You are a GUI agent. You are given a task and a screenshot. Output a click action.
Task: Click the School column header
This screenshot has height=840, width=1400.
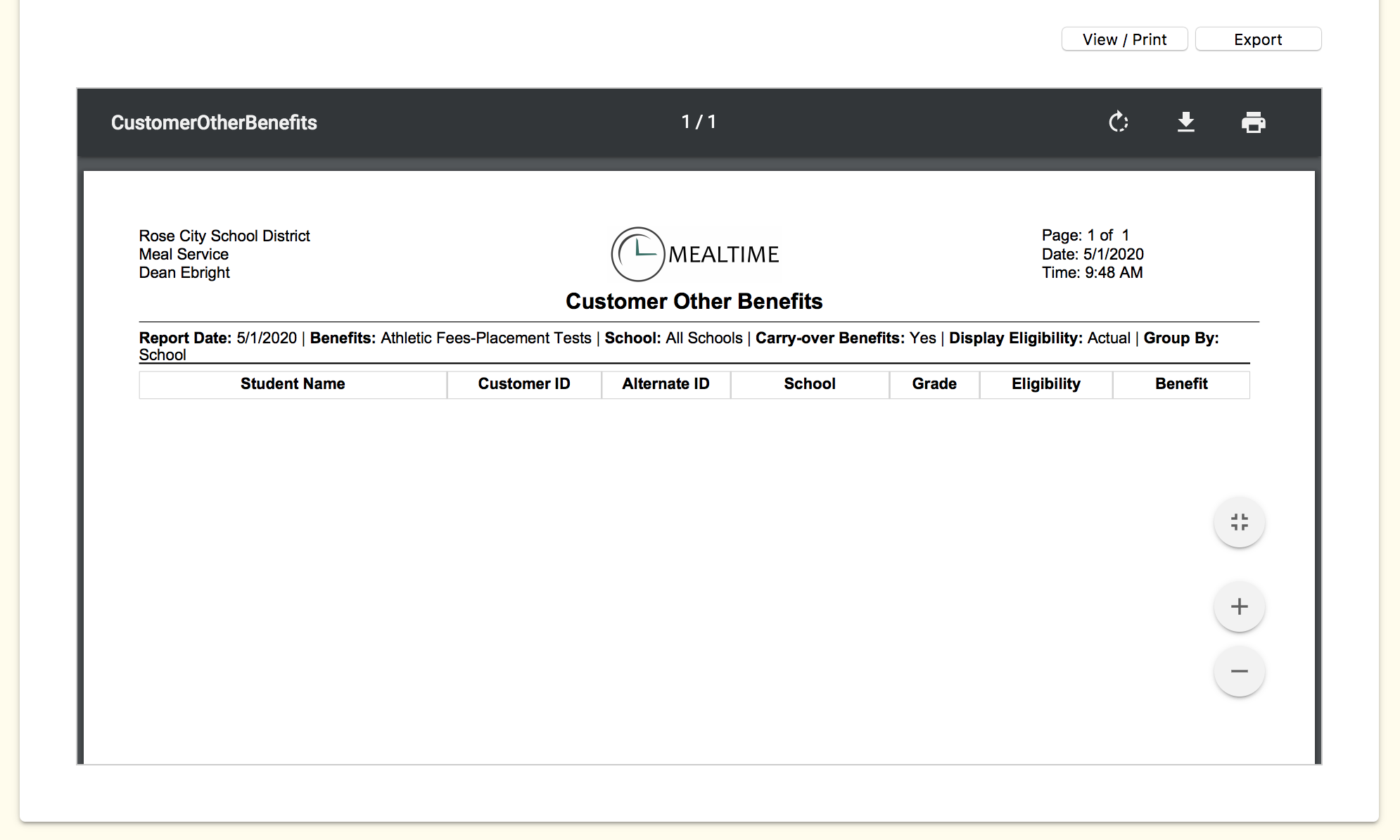coord(810,384)
